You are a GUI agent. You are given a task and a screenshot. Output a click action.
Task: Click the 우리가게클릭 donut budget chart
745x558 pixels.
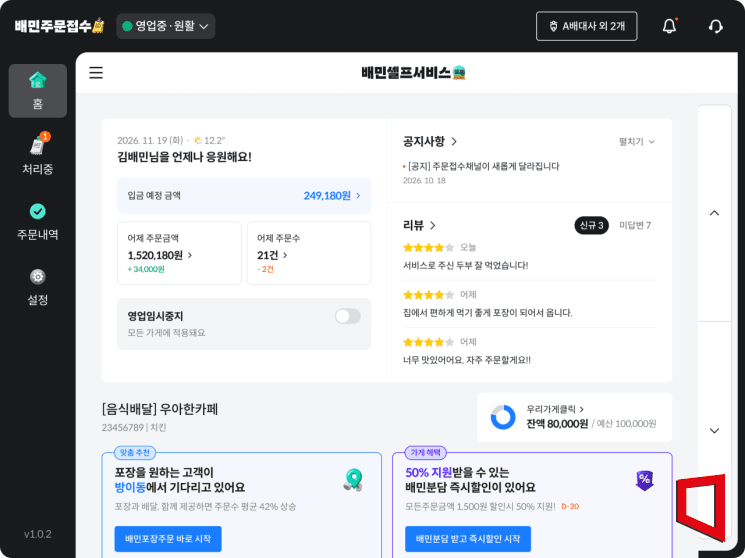(x=503, y=417)
